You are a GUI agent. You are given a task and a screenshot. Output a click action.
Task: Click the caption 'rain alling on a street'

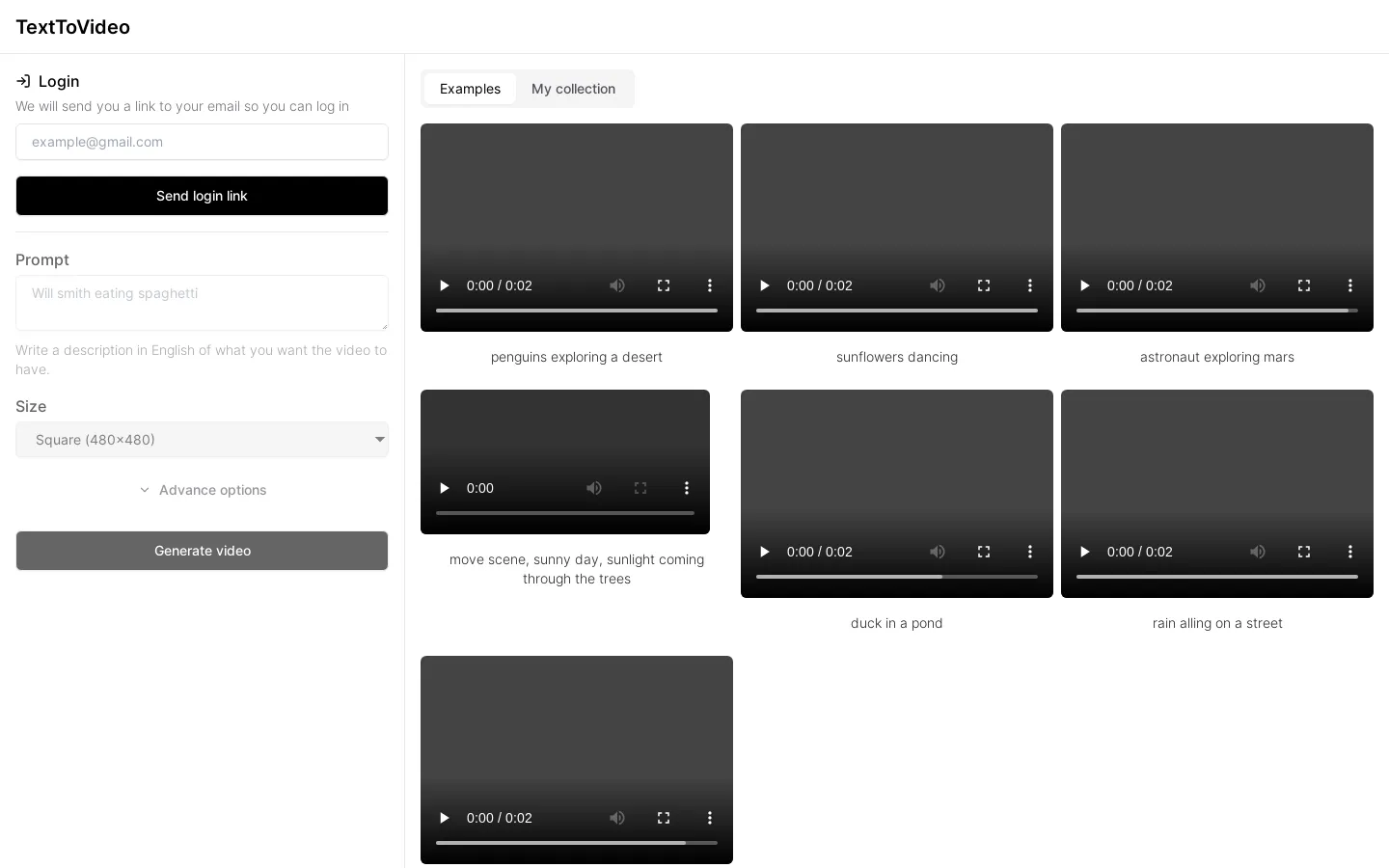pyautogui.click(x=1217, y=623)
